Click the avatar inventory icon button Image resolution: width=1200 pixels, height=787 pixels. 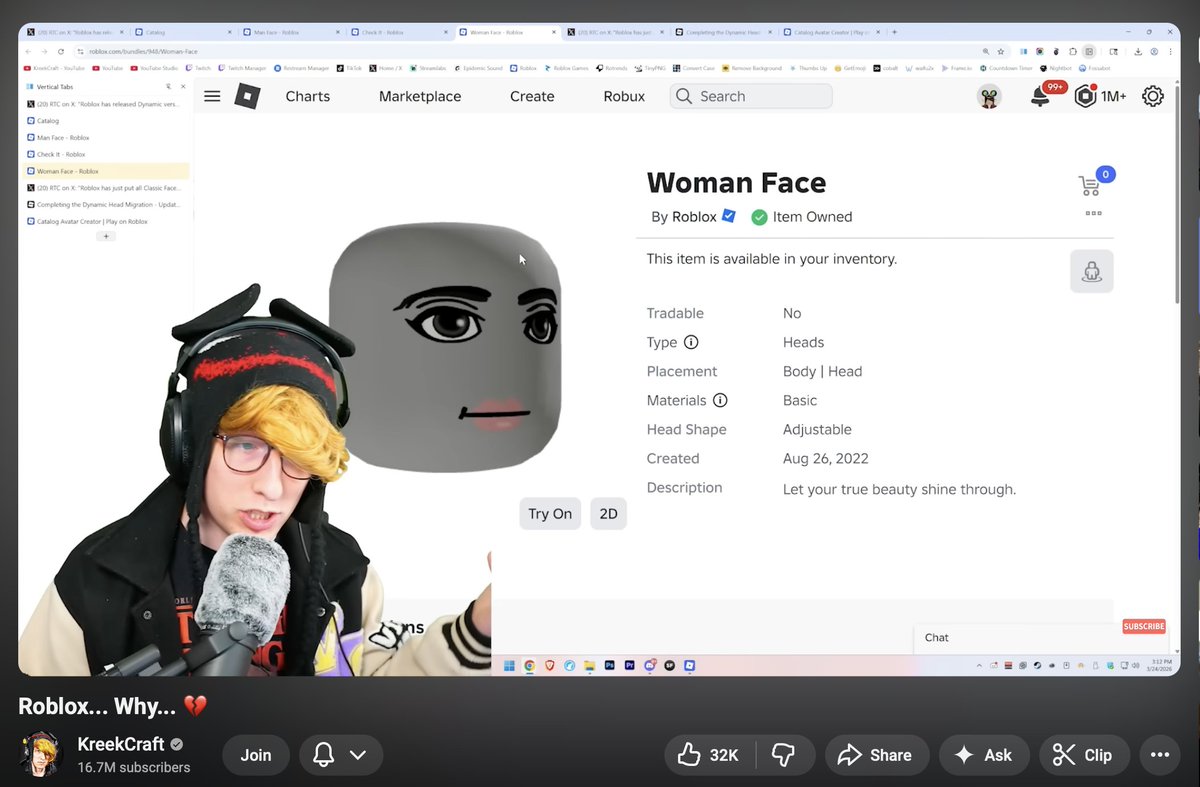[x=1091, y=271]
